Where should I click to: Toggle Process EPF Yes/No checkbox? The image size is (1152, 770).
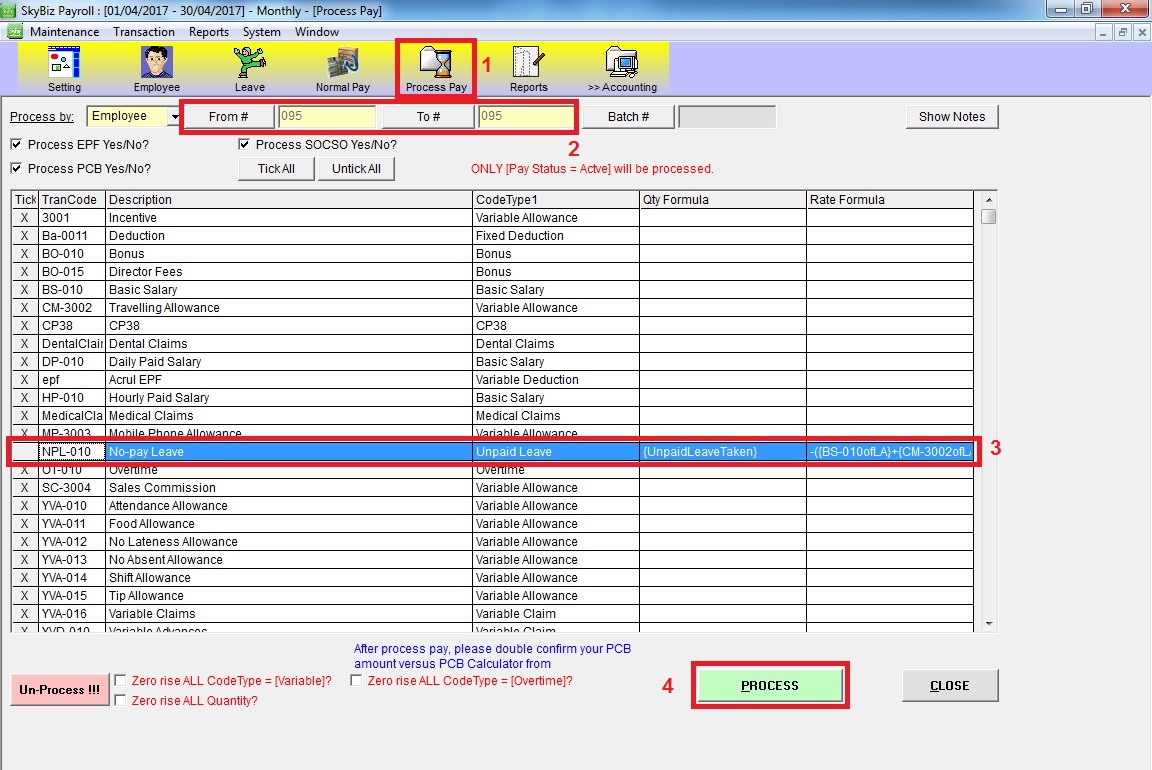coord(17,145)
